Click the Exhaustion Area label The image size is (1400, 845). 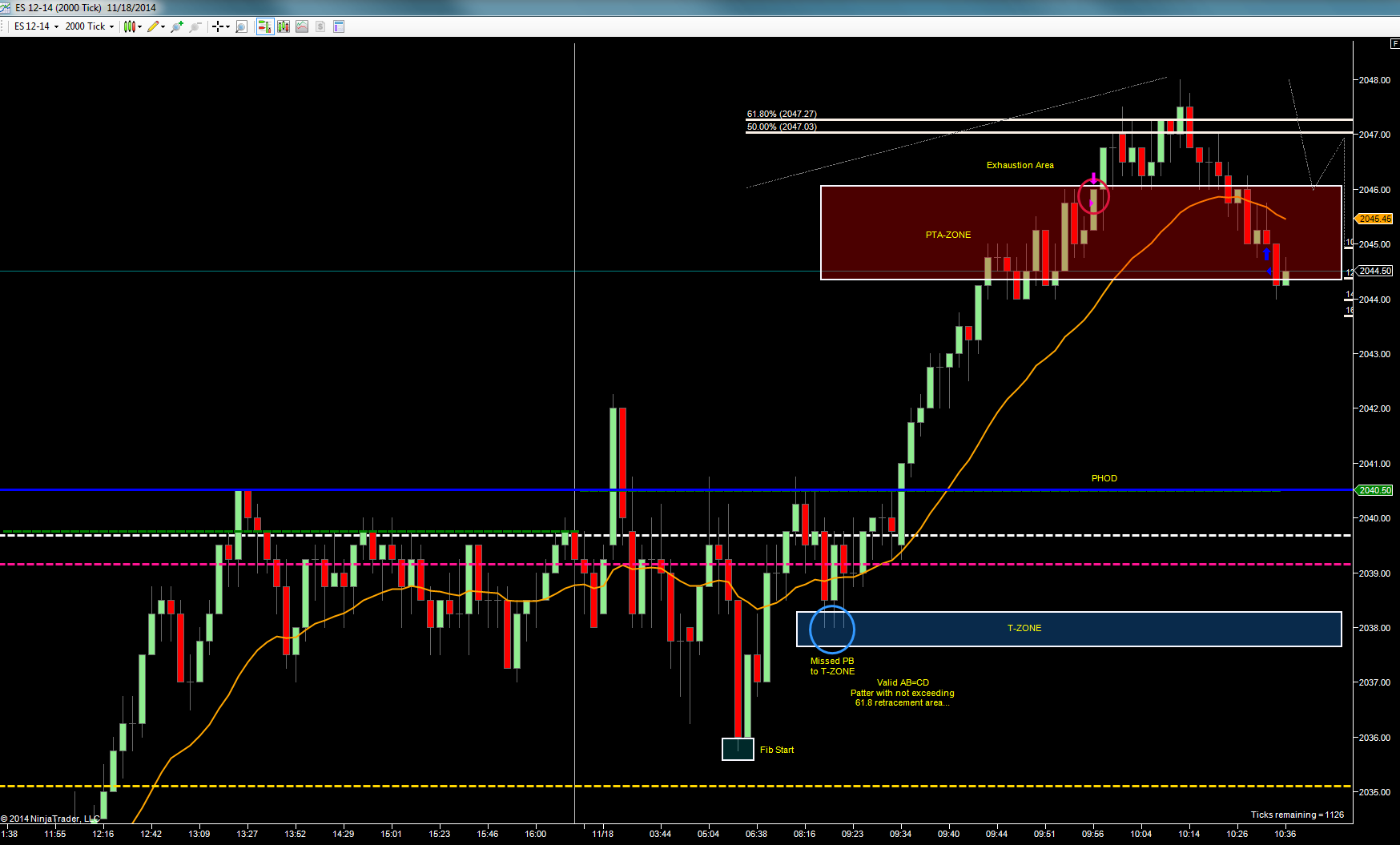1020,165
